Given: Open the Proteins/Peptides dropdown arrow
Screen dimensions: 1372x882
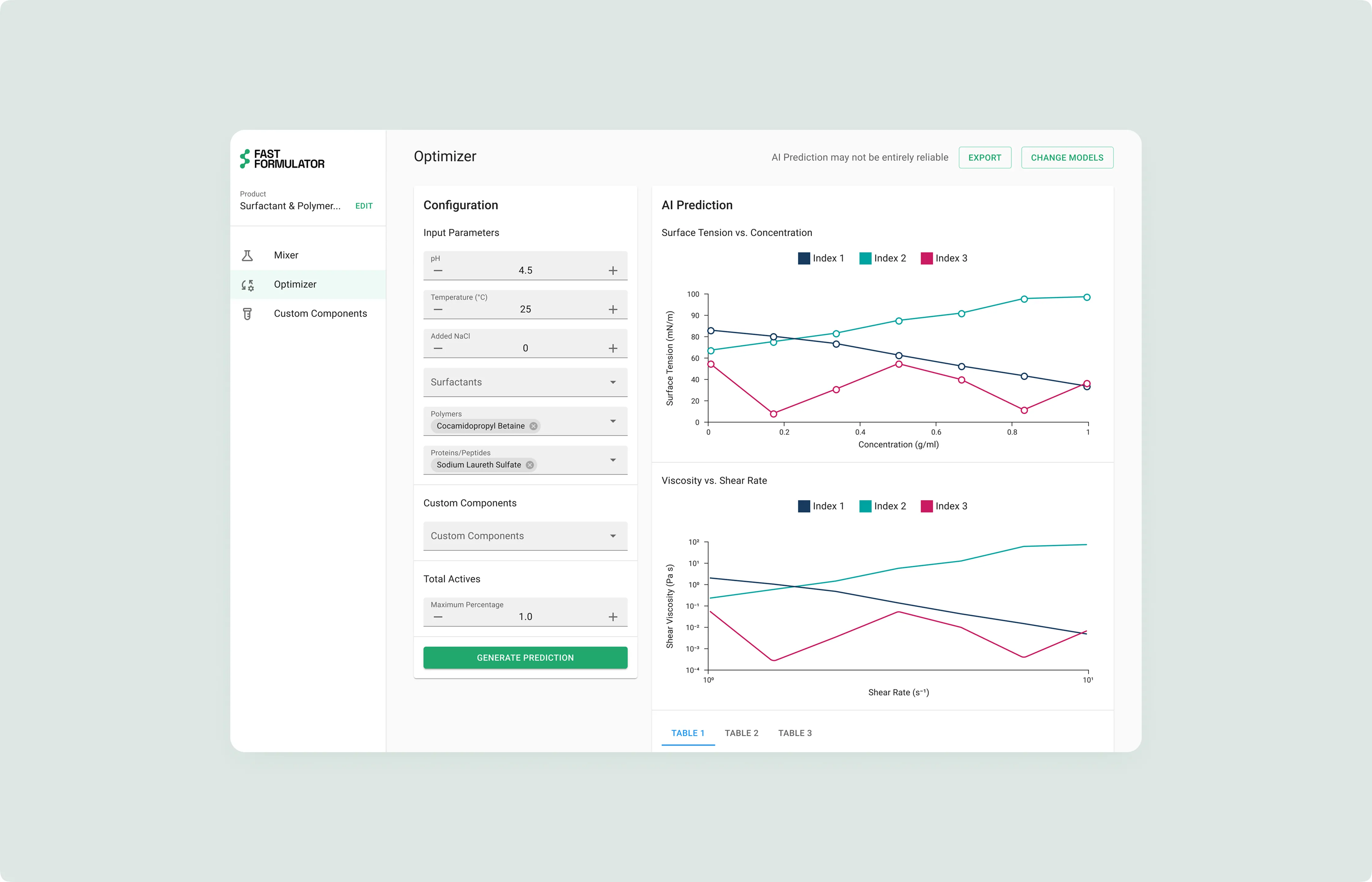Looking at the screenshot, I should 613,460.
